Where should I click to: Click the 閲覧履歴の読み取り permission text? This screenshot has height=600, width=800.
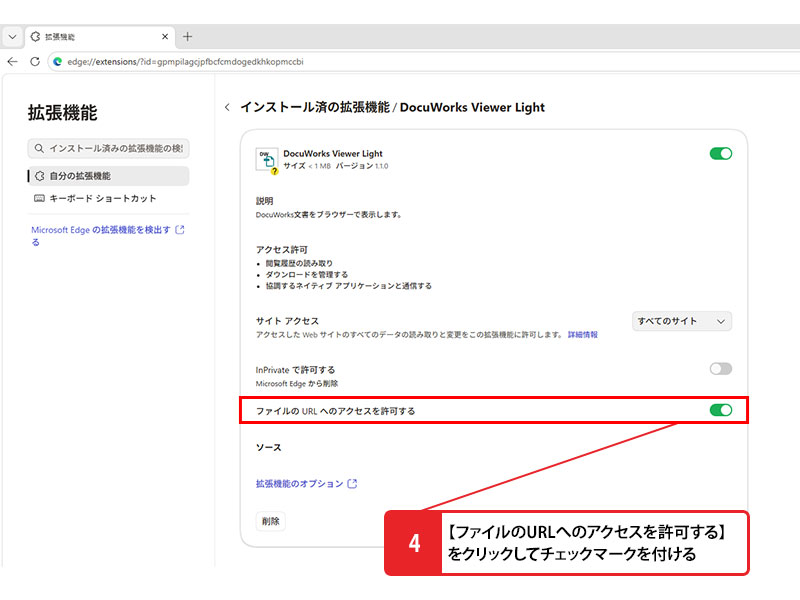point(299,263)
